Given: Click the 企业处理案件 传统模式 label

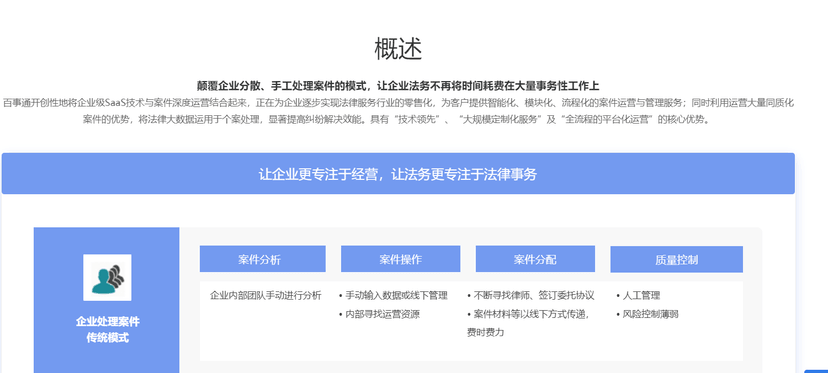Looking at the screenshot, I should point(107,330).
